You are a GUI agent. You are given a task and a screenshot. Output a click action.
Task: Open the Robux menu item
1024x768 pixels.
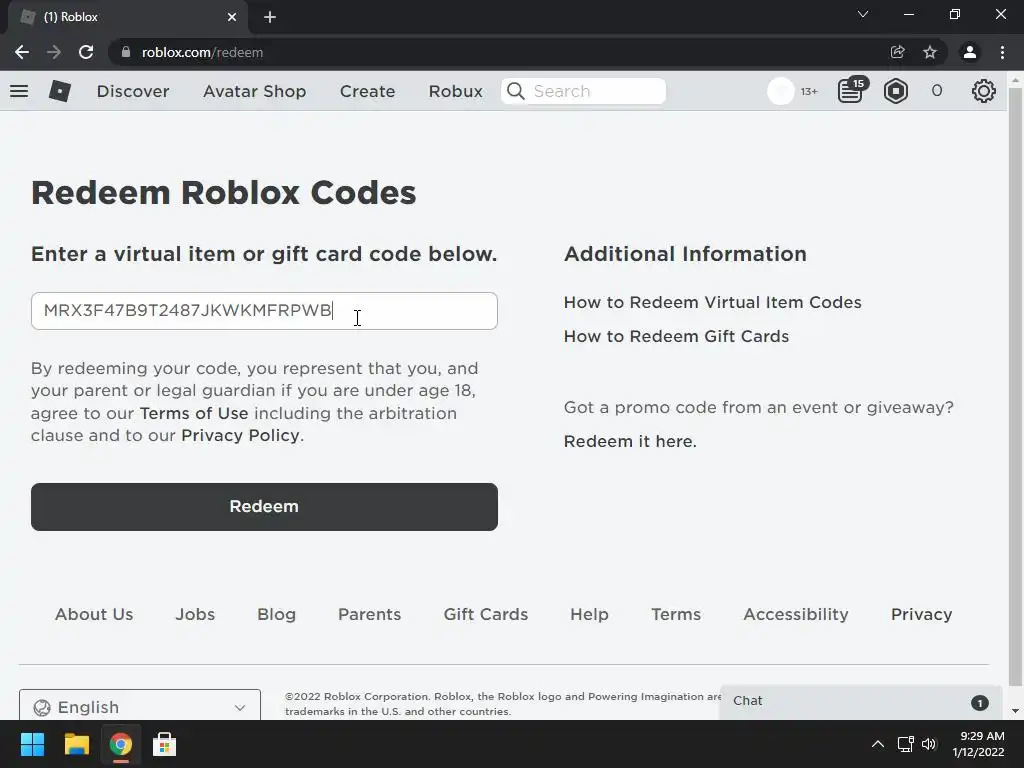[x=456, y=91]
